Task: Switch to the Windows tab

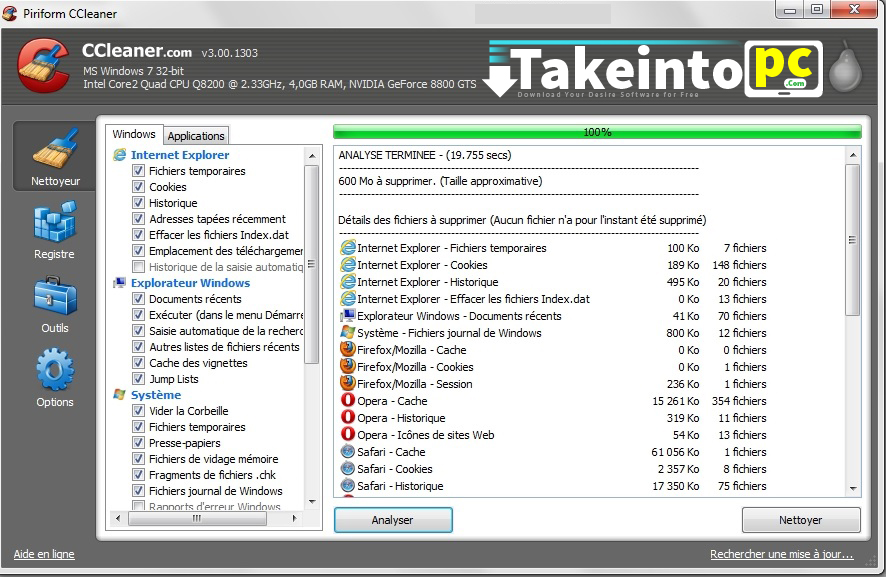Action: click(134, 135)
